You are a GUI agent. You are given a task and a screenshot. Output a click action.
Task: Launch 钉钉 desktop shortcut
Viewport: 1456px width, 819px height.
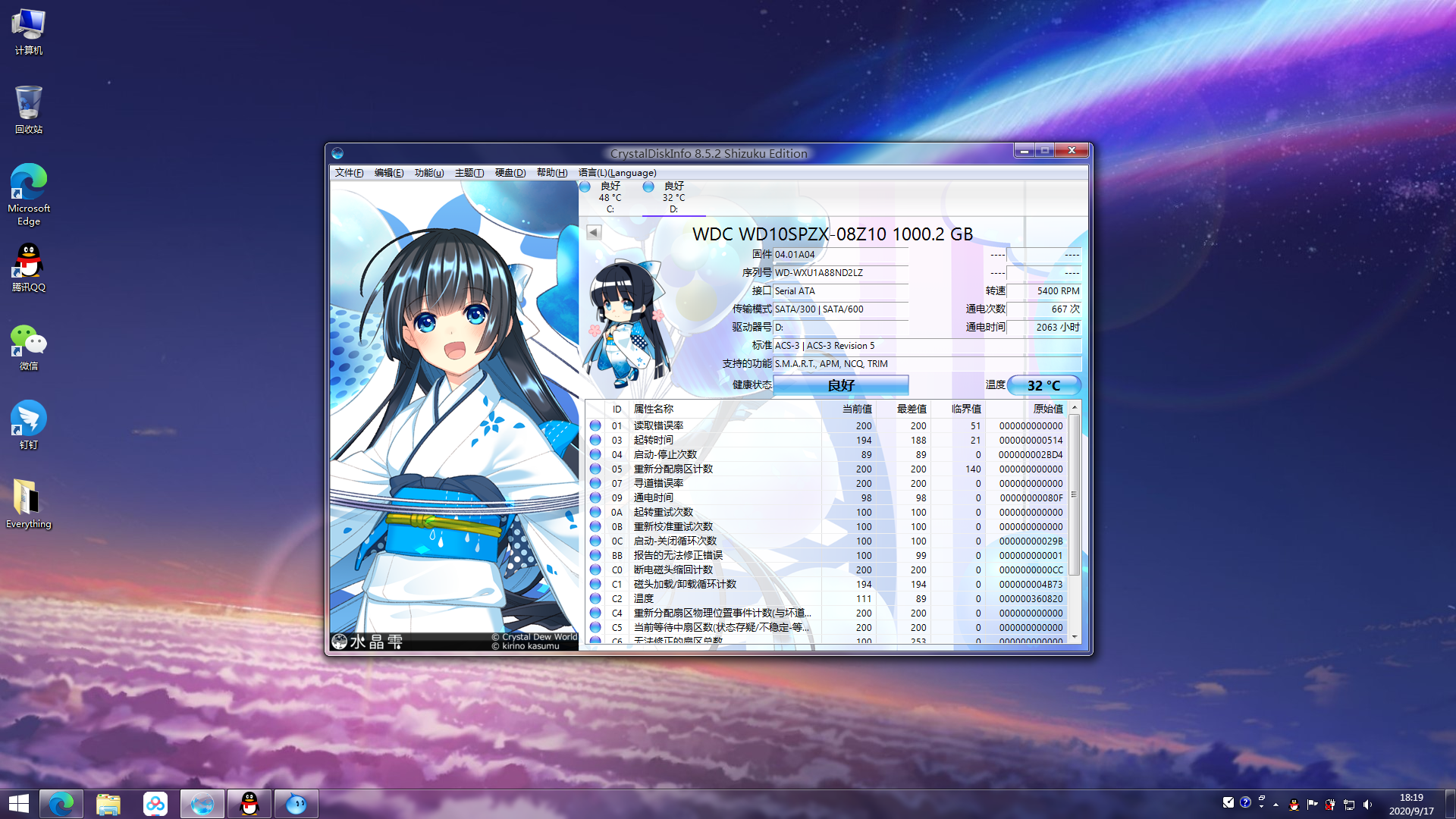pyautogui.click(x=29, y=425)
